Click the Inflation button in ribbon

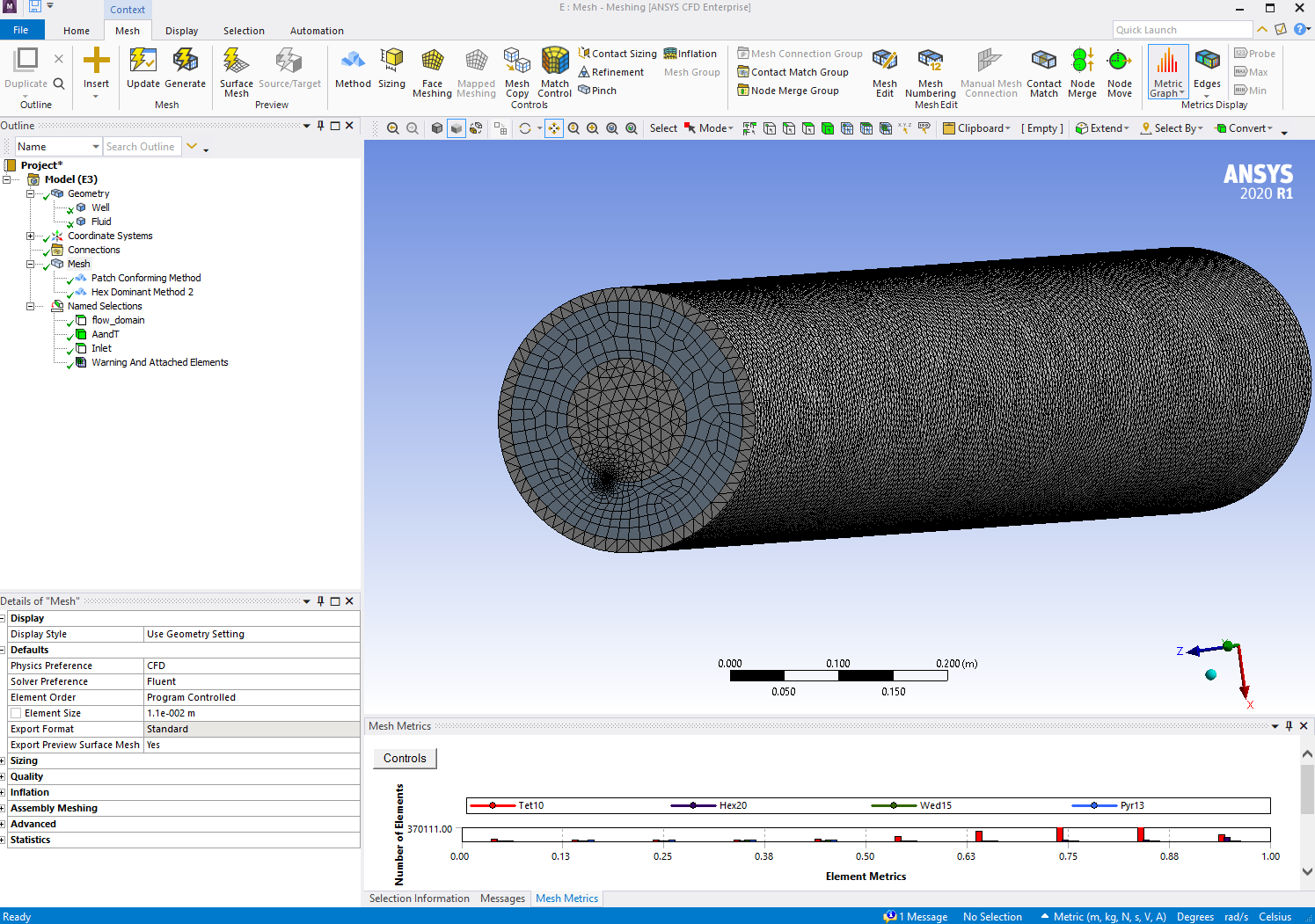click(690, 54)
